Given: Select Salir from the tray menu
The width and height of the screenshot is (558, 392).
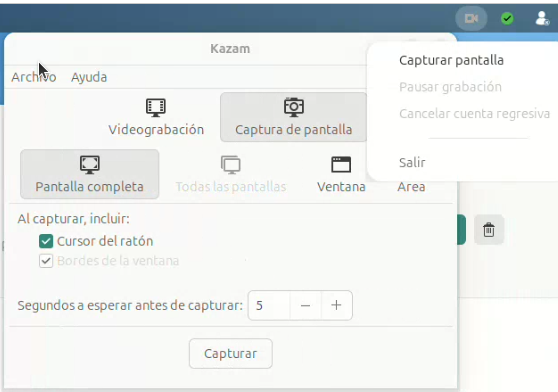Looking at the screenshot, I should pos(412,162).
